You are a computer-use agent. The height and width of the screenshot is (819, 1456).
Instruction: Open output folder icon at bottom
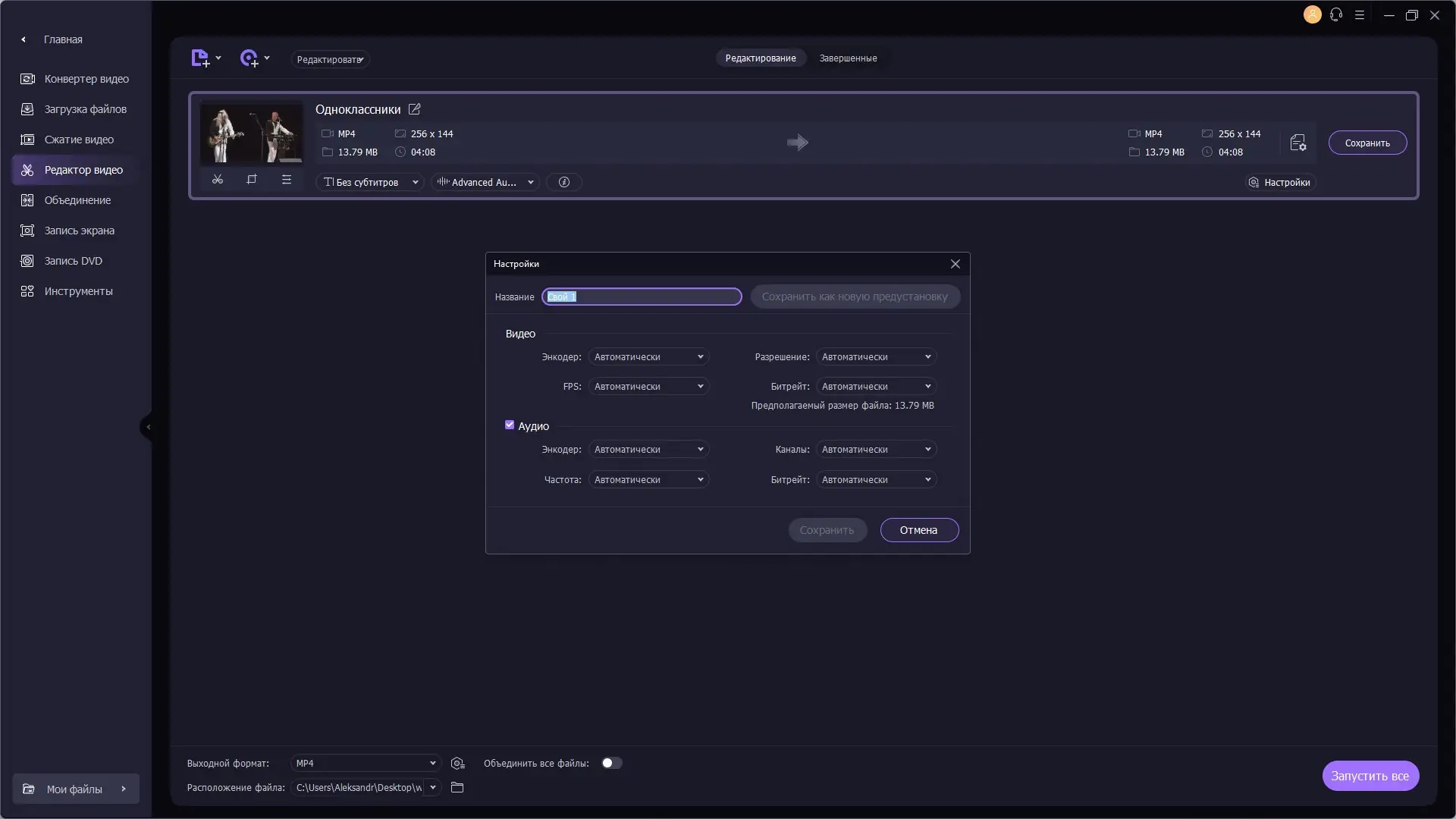click(x=457, y=787)
